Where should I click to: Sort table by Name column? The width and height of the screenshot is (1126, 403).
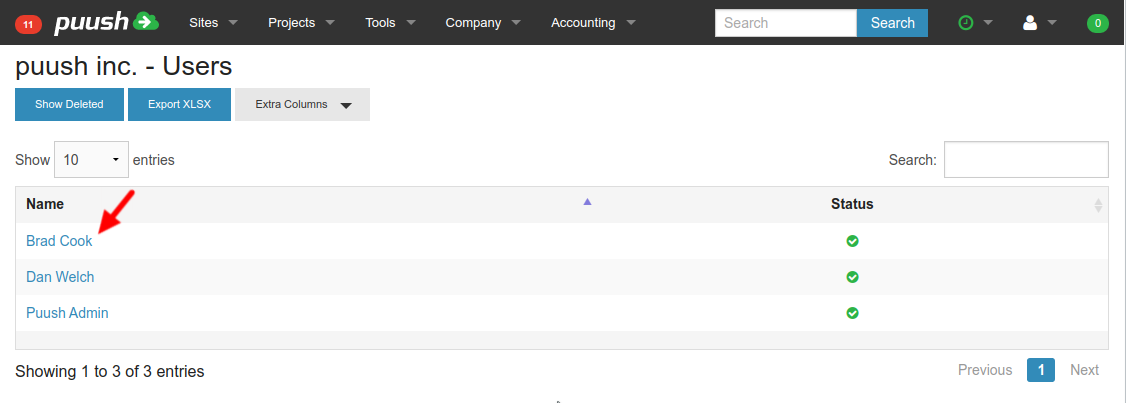45,204
